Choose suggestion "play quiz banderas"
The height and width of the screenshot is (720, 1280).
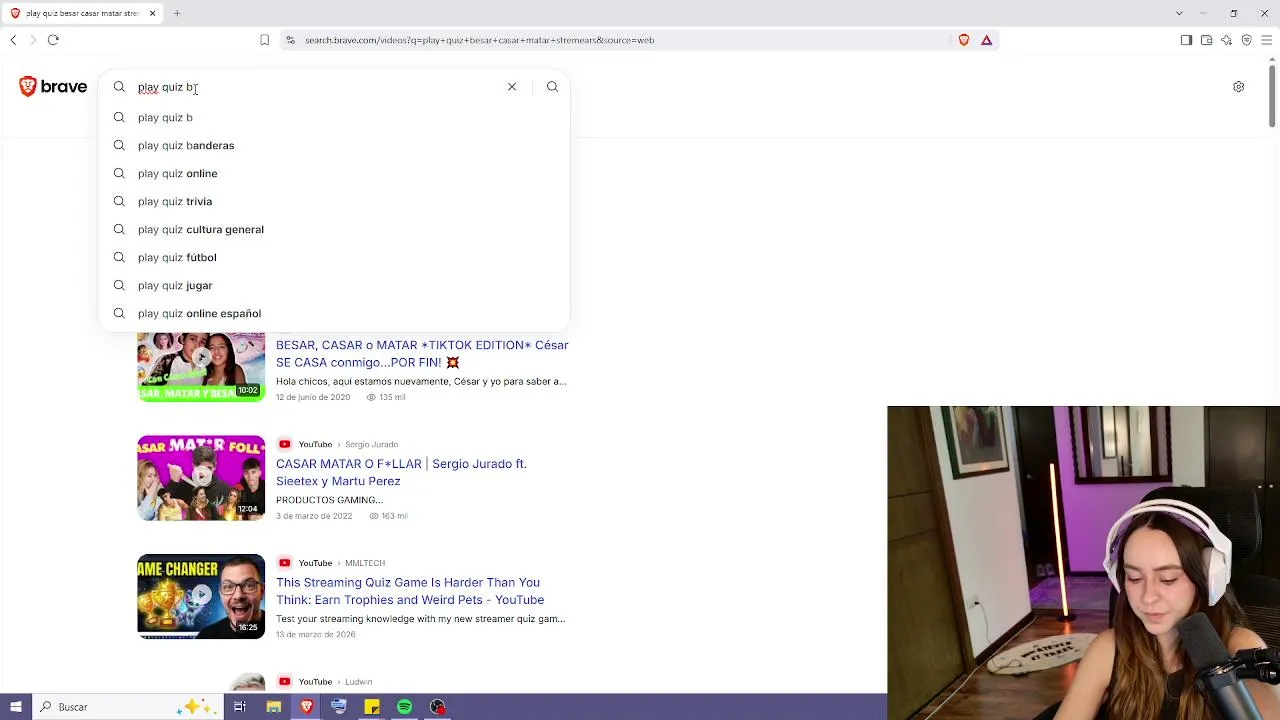(x=334, y=145)
